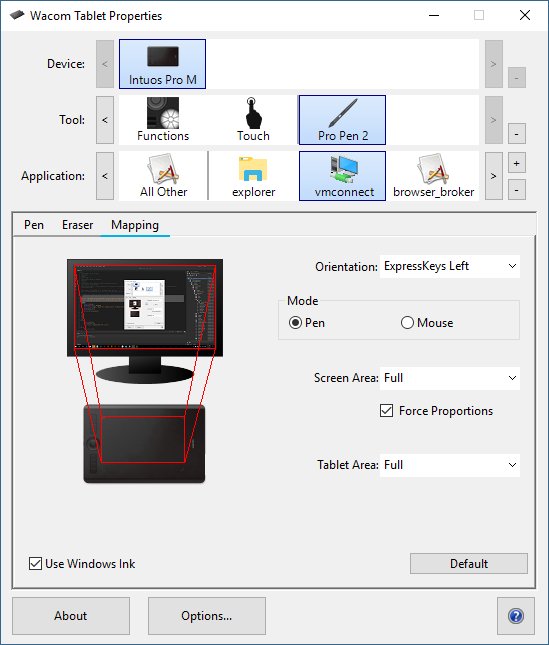The height and width of the screenshot is (645, 549).
Task: Click the About button
Action: [x=71, y=616]
